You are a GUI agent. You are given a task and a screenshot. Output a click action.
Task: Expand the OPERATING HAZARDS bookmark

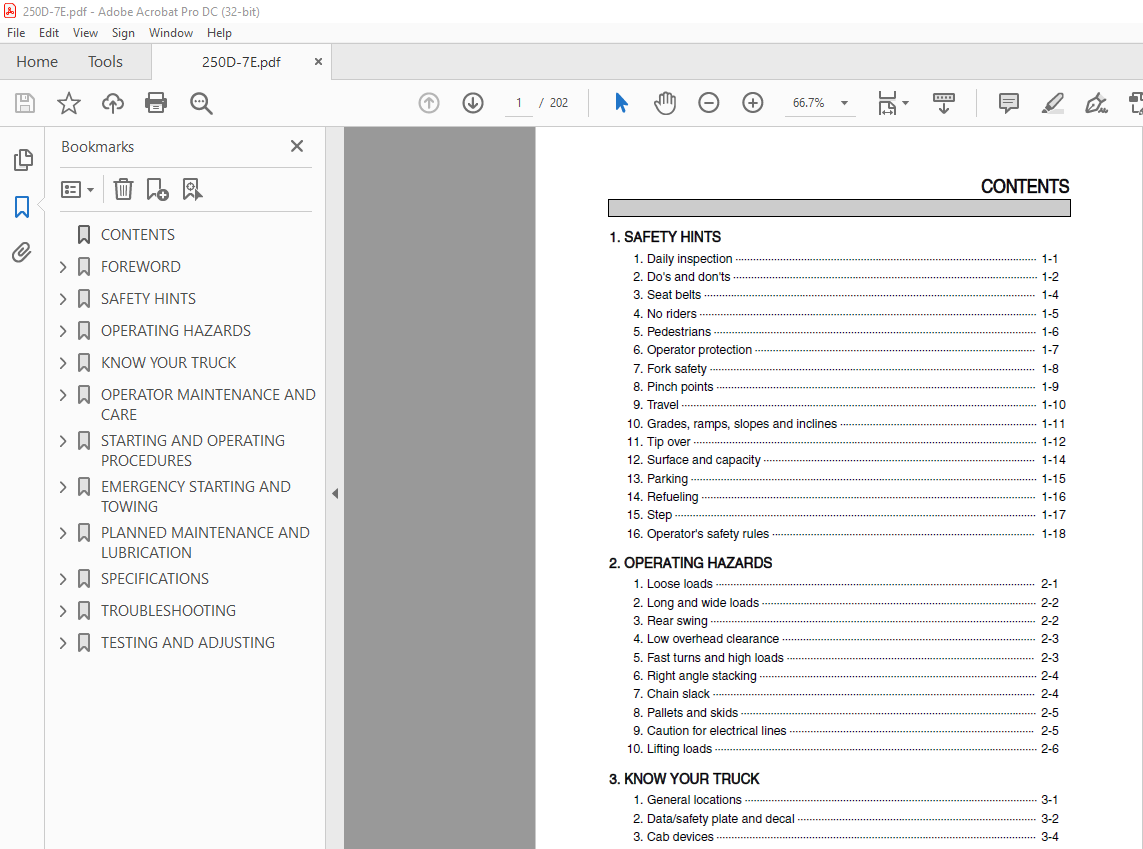(x=63, y=331)
